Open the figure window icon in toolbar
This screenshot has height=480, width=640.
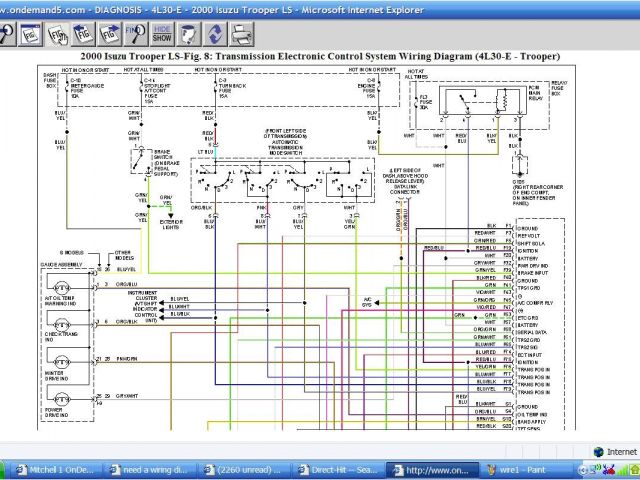click(32, 33)
